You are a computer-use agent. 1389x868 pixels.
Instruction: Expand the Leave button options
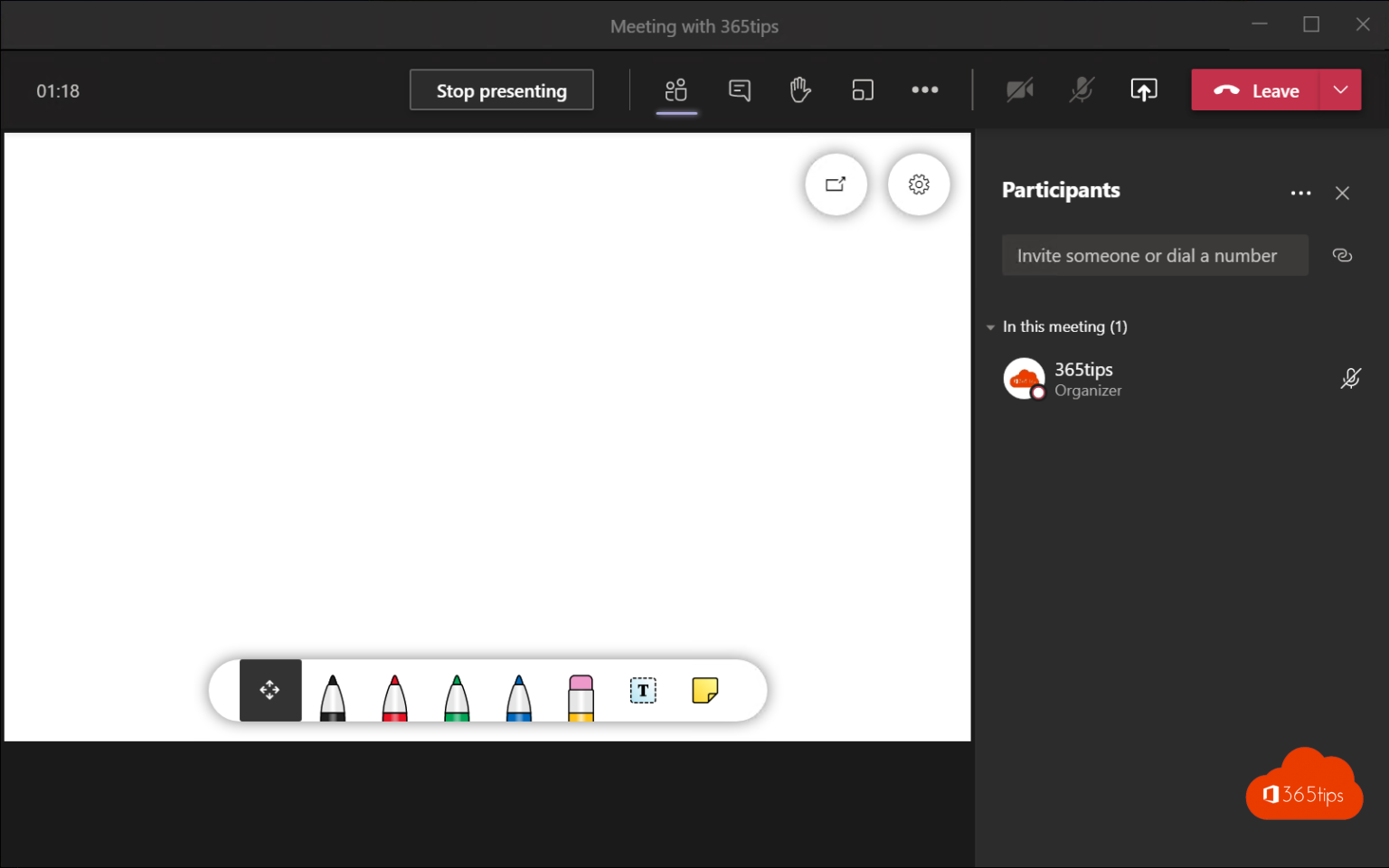(1340, 90)
